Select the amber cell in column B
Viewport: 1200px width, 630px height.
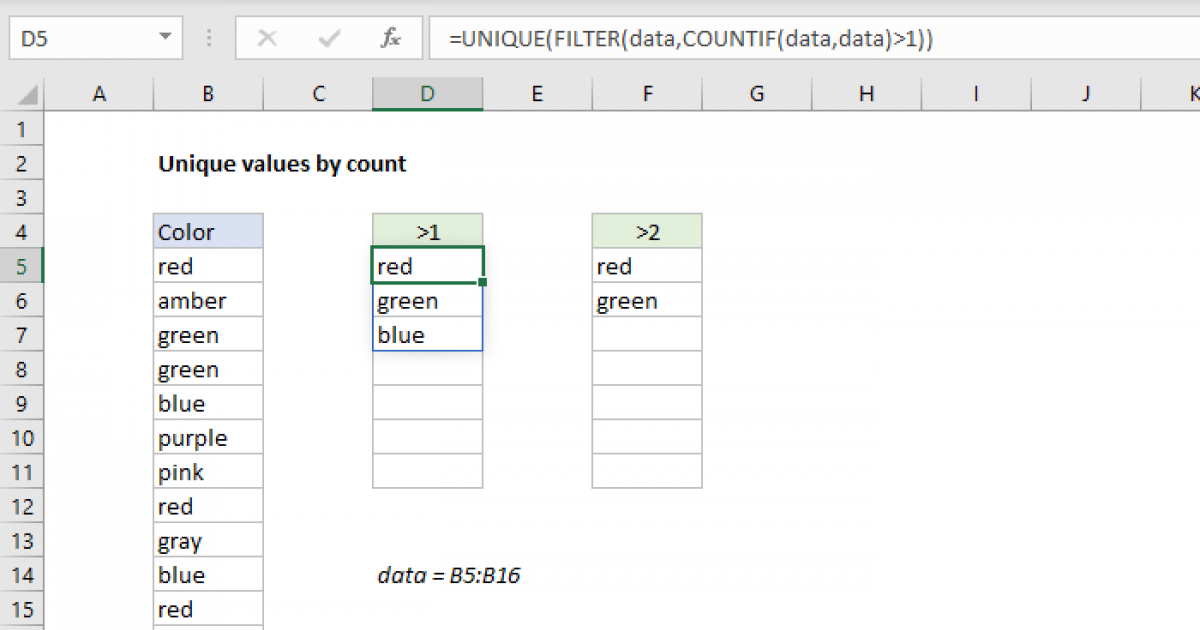pyautogui.click(x=208, y=300)
